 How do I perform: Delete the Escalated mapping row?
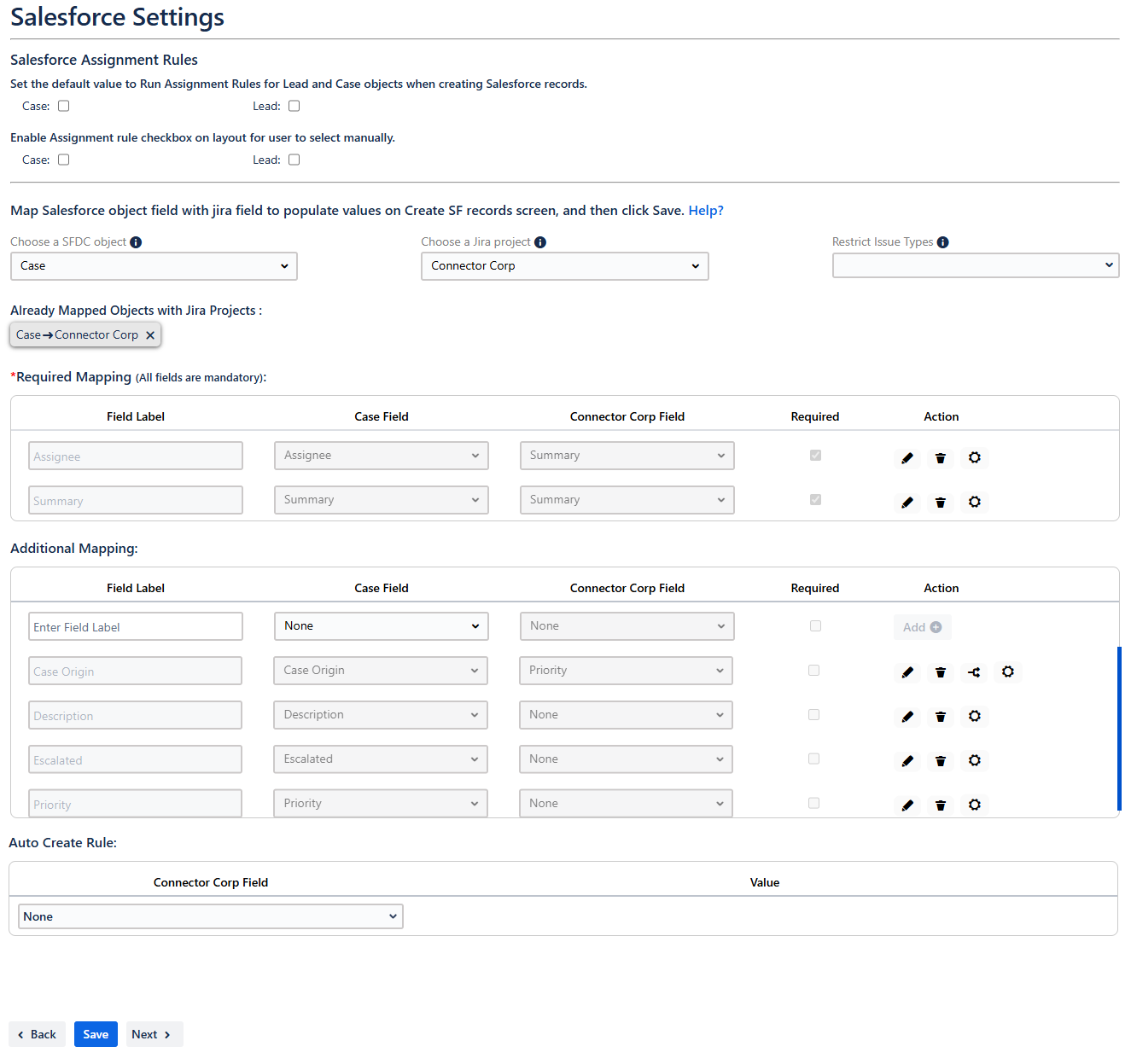click(x=941, y=761)
